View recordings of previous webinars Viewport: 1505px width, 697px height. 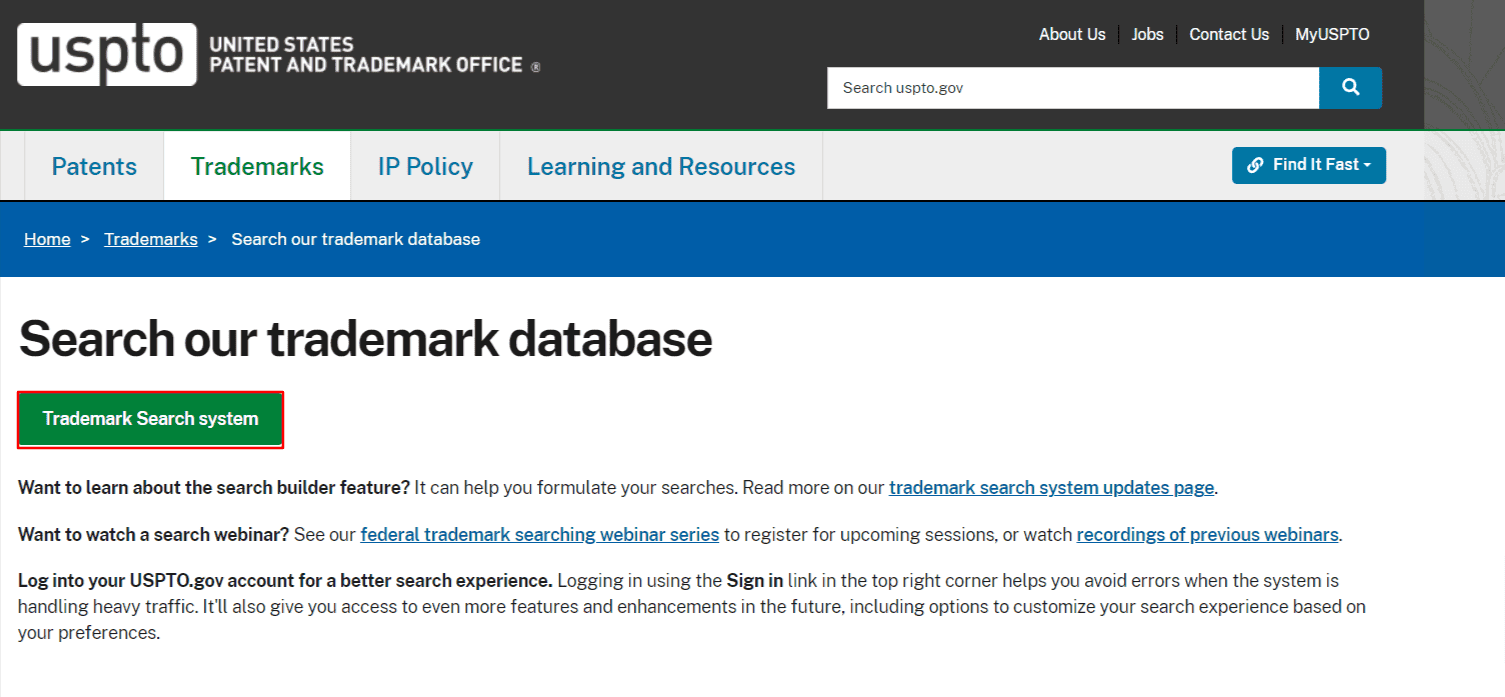[x=1207, y=534]
